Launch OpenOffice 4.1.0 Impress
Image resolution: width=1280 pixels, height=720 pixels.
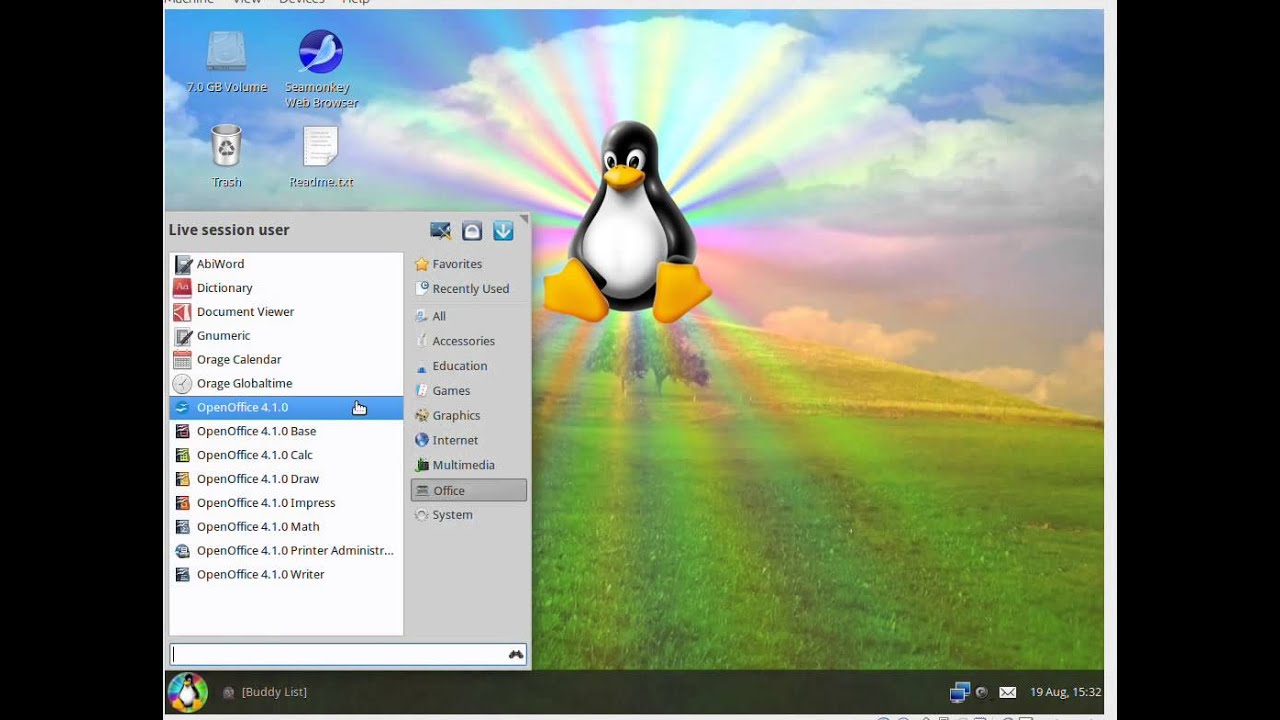coord(286,503)
